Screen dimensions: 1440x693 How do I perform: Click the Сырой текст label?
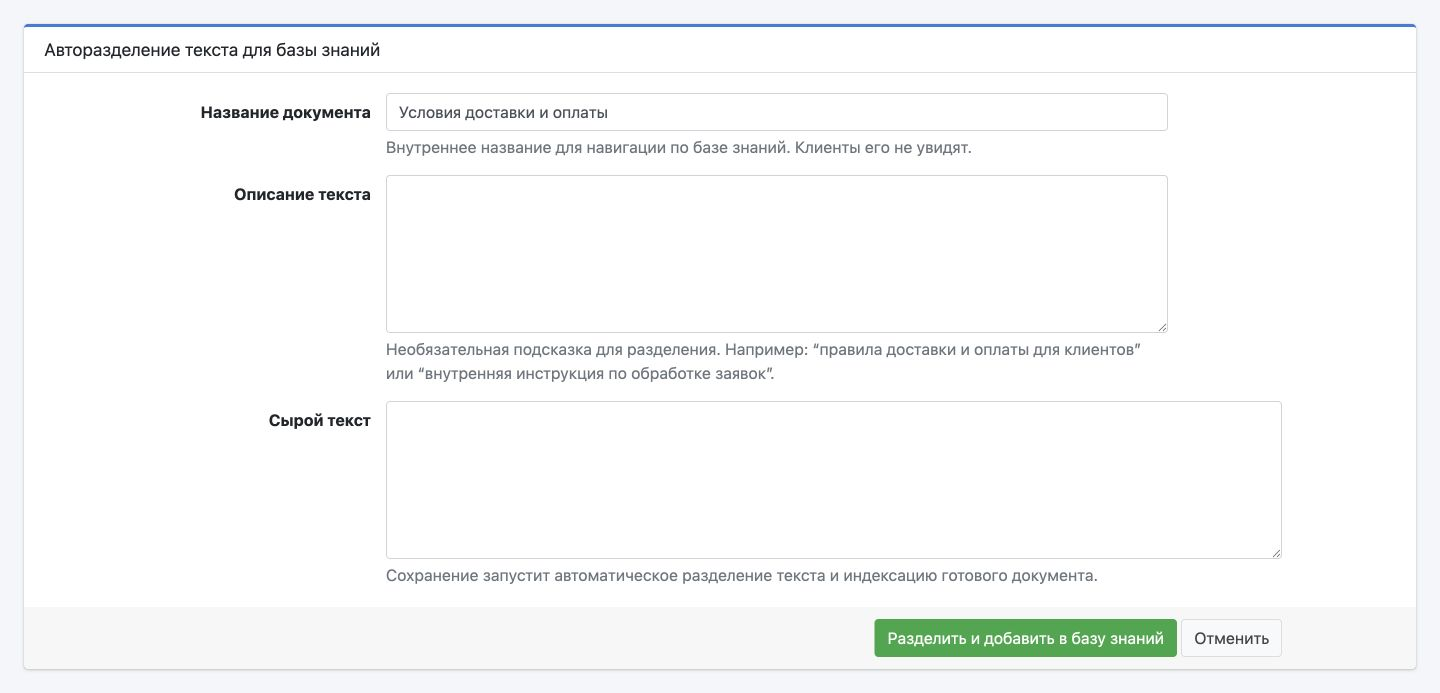tap(320, 420)
